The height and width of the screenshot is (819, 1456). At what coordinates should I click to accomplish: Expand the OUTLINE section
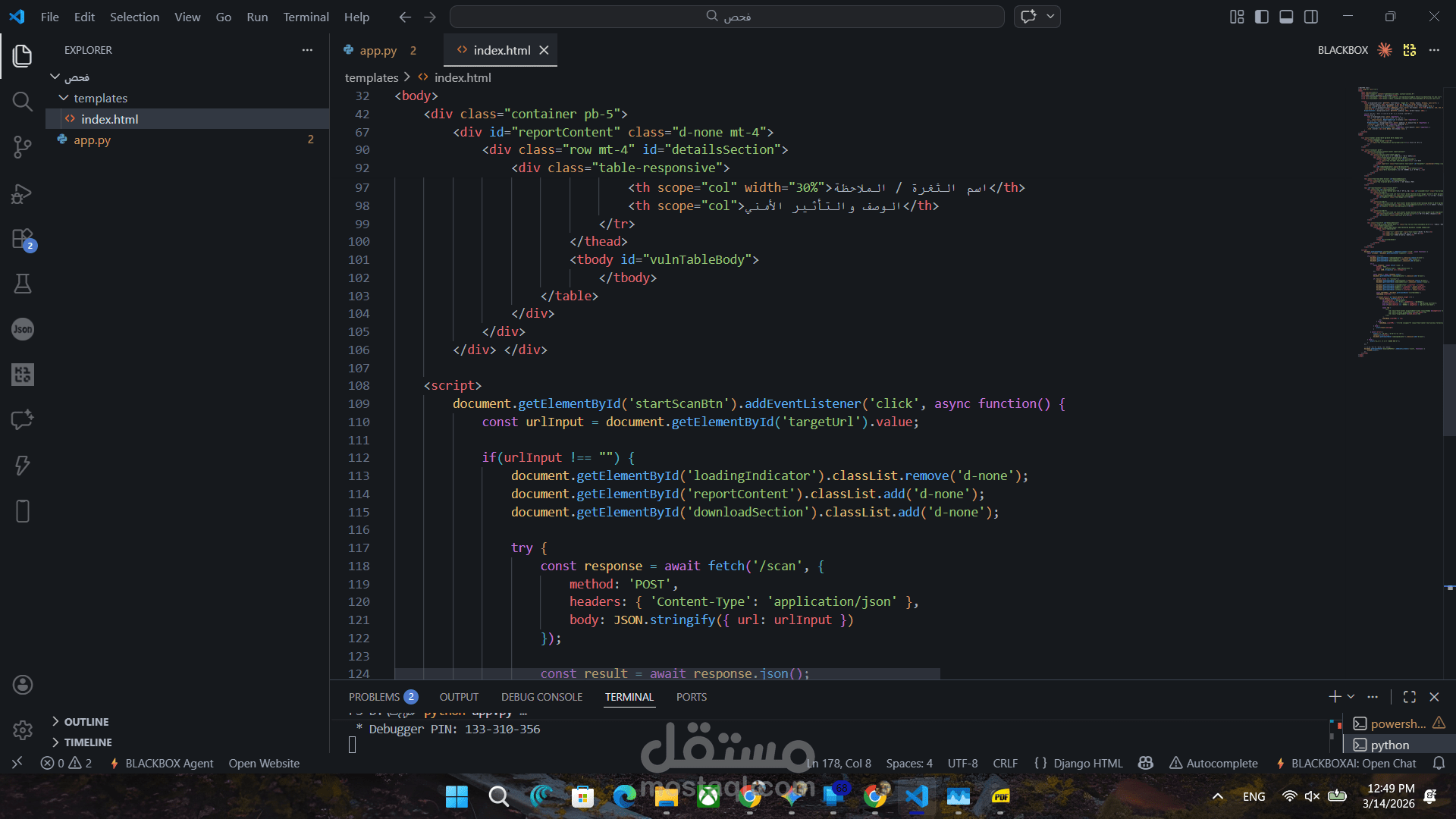coord(86,722)
